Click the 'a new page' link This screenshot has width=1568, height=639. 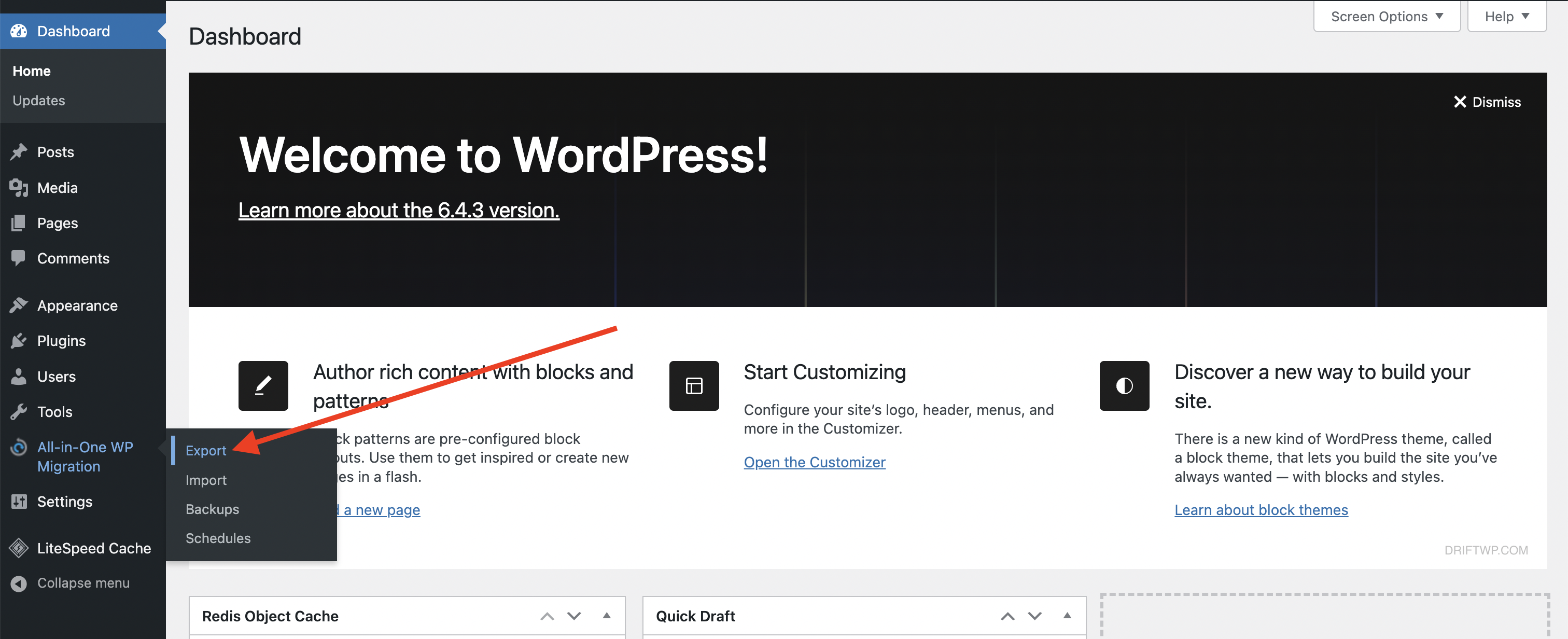(x=379, y=510)
